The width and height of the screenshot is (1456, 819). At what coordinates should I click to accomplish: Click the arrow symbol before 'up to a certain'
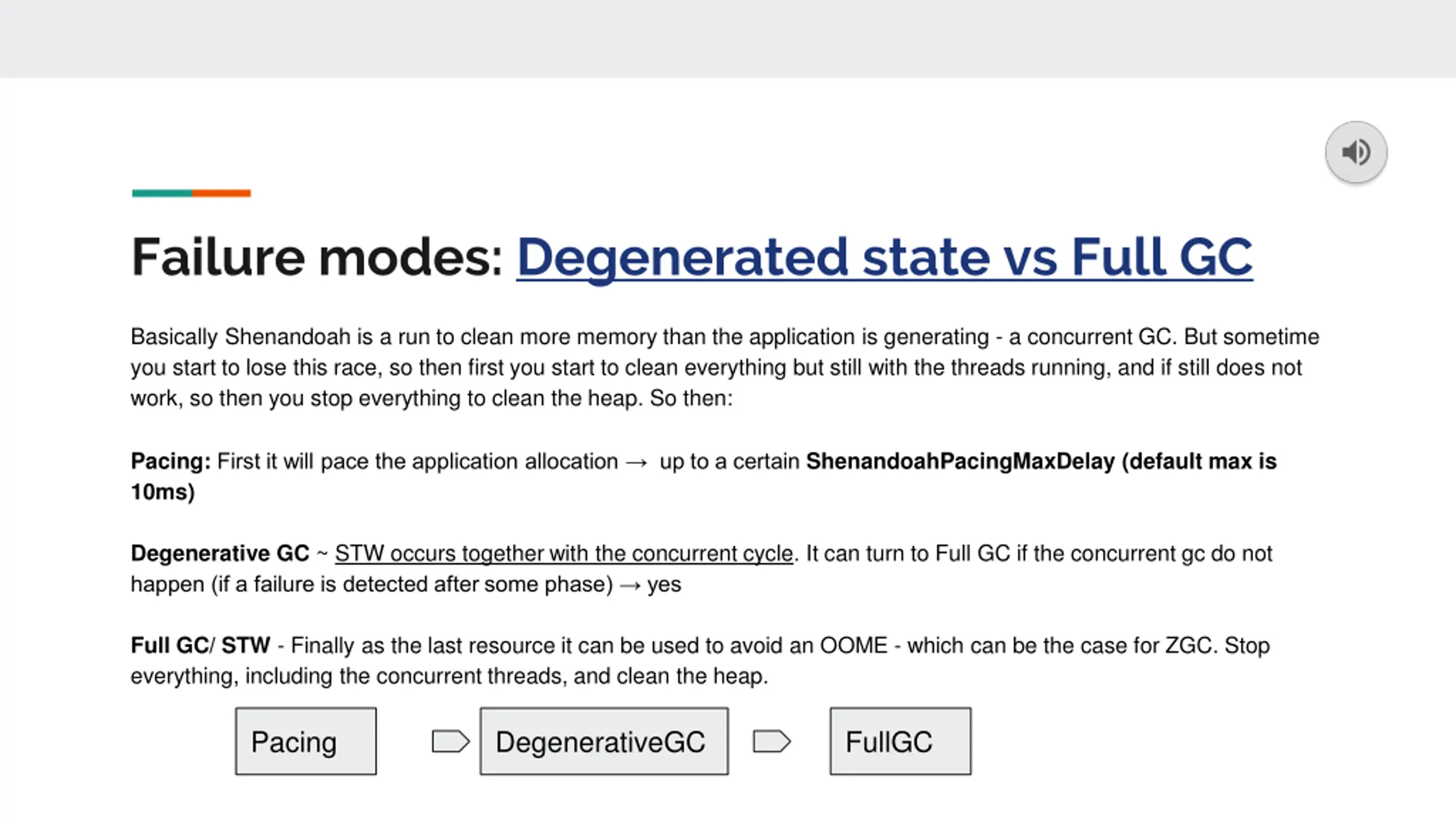tap(636, 462)
